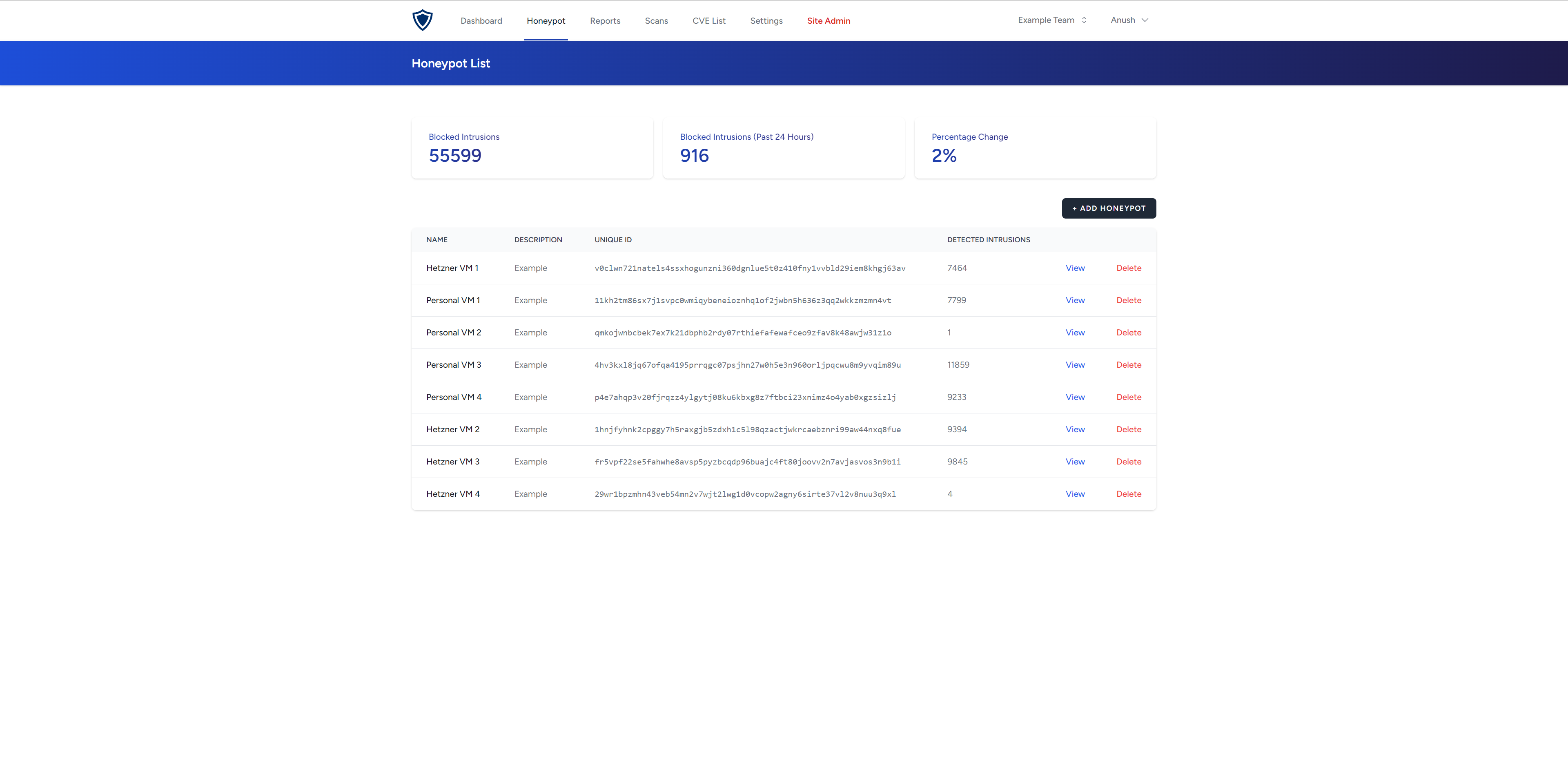Click the unique ID starting with v0clwn721
The height and width of the screenshot is (784, 1568).
[x=750, y=269]
